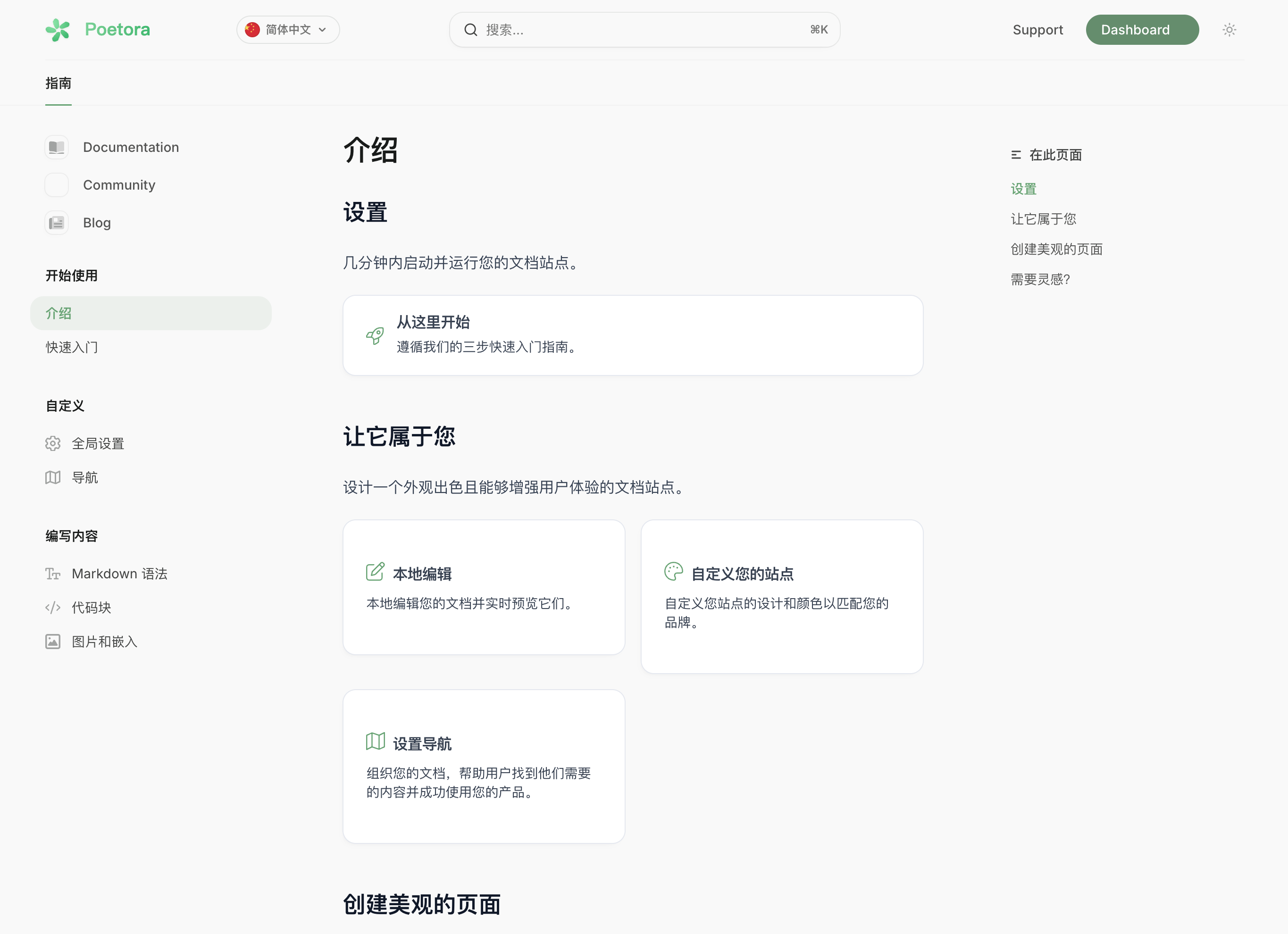The height and width of the screenshot is (934, 1288).
Task: Click the 本地编辑 card pencil icon
Action: [375, 571]
